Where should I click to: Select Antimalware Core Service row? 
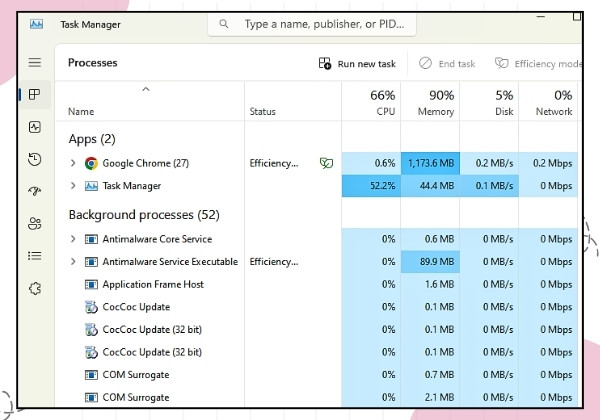pyautogui.click(x=316, y=239)
